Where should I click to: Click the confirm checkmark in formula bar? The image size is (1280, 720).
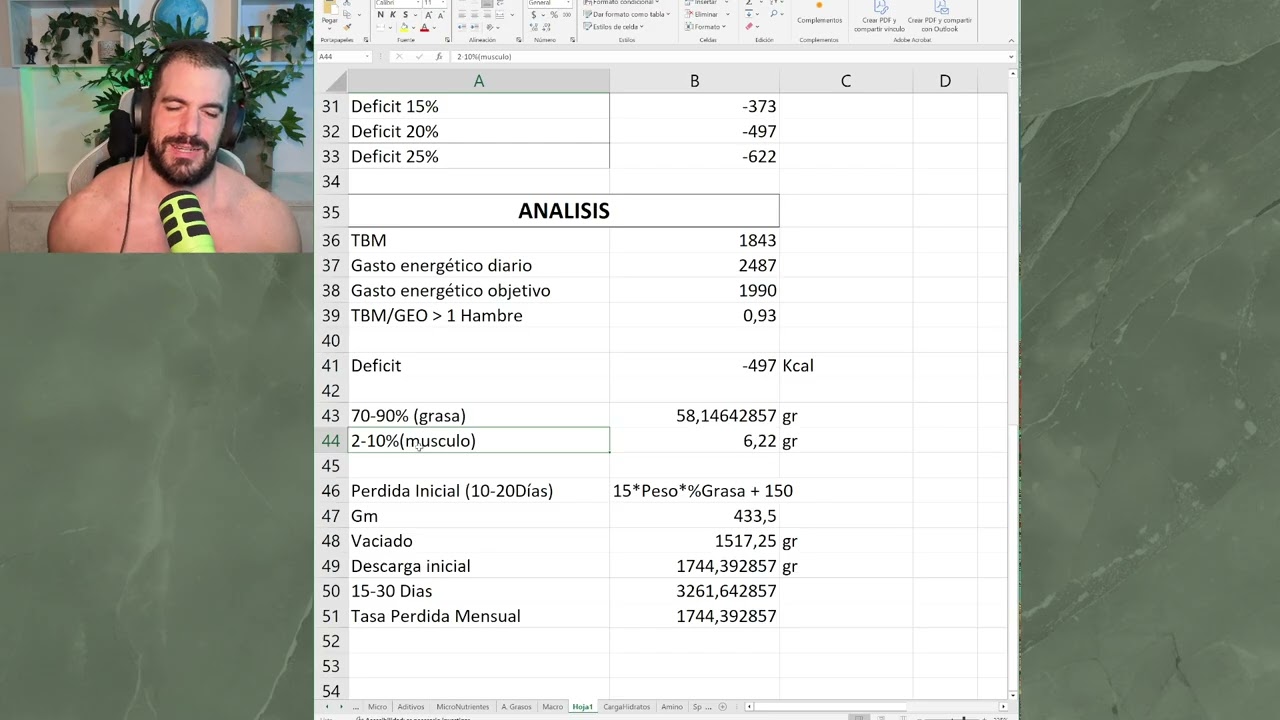[x=419, y=57]
